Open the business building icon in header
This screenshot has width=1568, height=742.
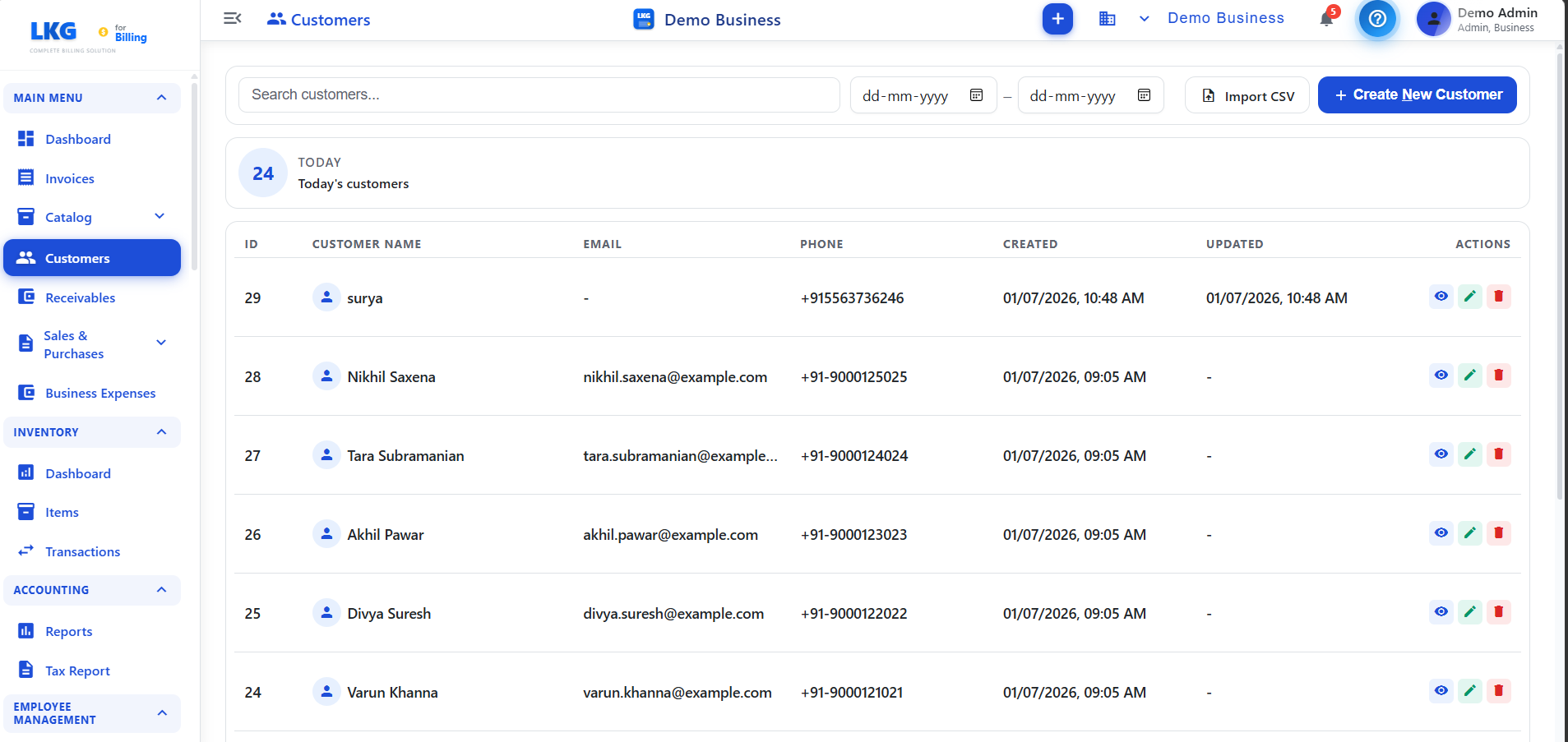pyautogui.click(x=1108, y=18)
